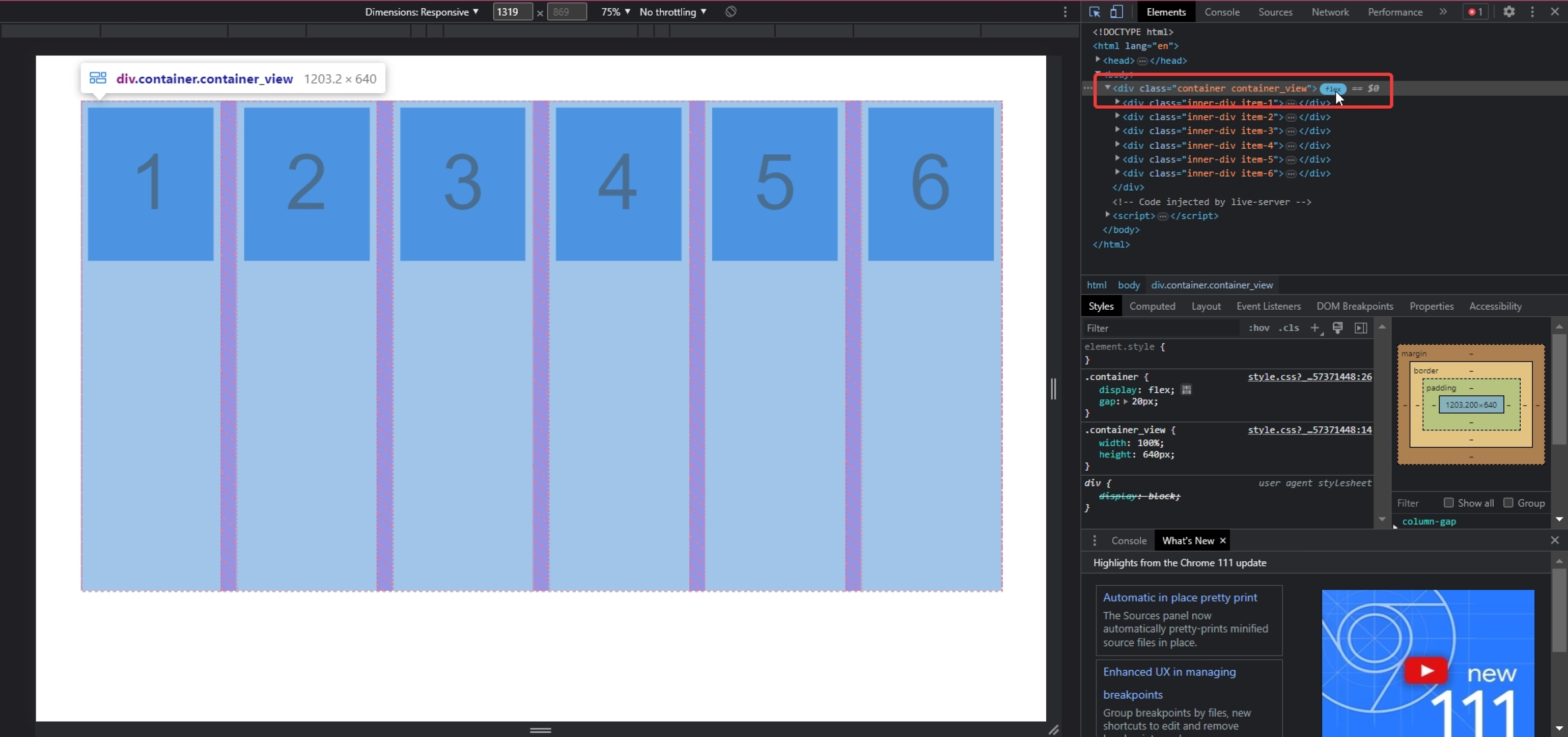
Task: Open DevTools settings gear
Action: point(1509,12)
